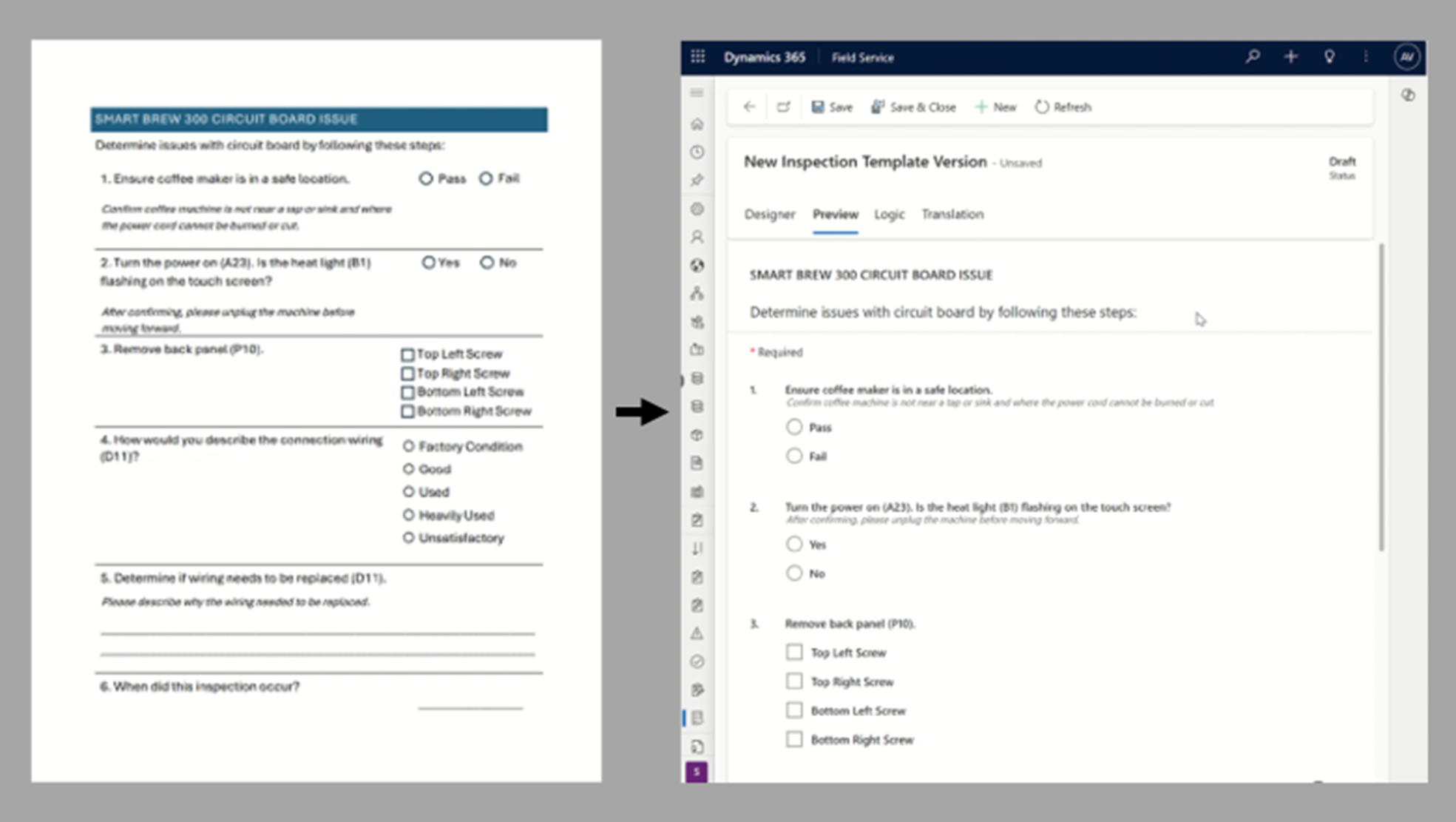Open the lightbulb assistant icon
Image resolution: width=1456 pixels, height=822 pixels.
[x=1329, y=57]
